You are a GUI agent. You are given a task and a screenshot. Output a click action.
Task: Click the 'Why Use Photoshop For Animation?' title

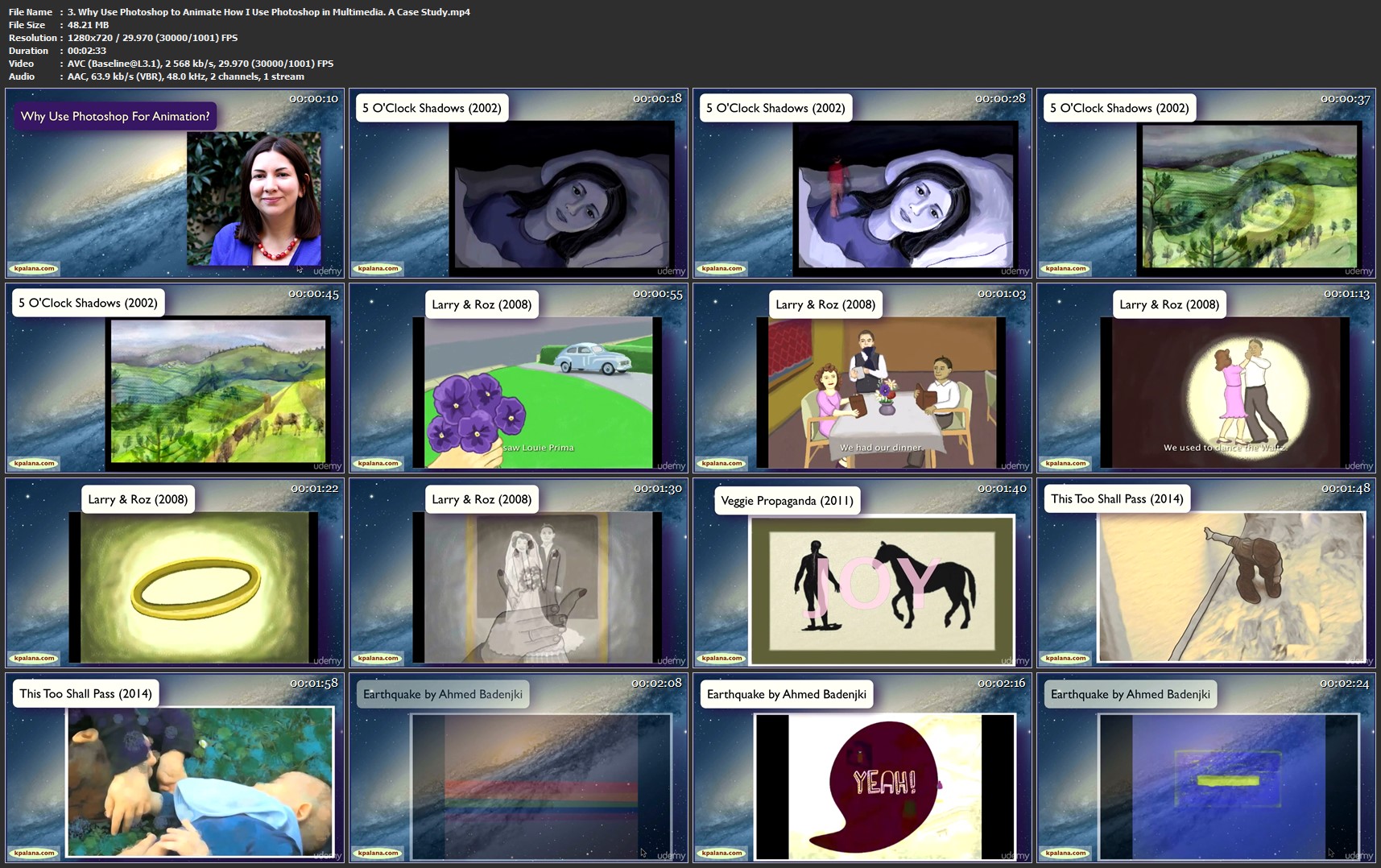pyautogui.click(x=115, y=117)
